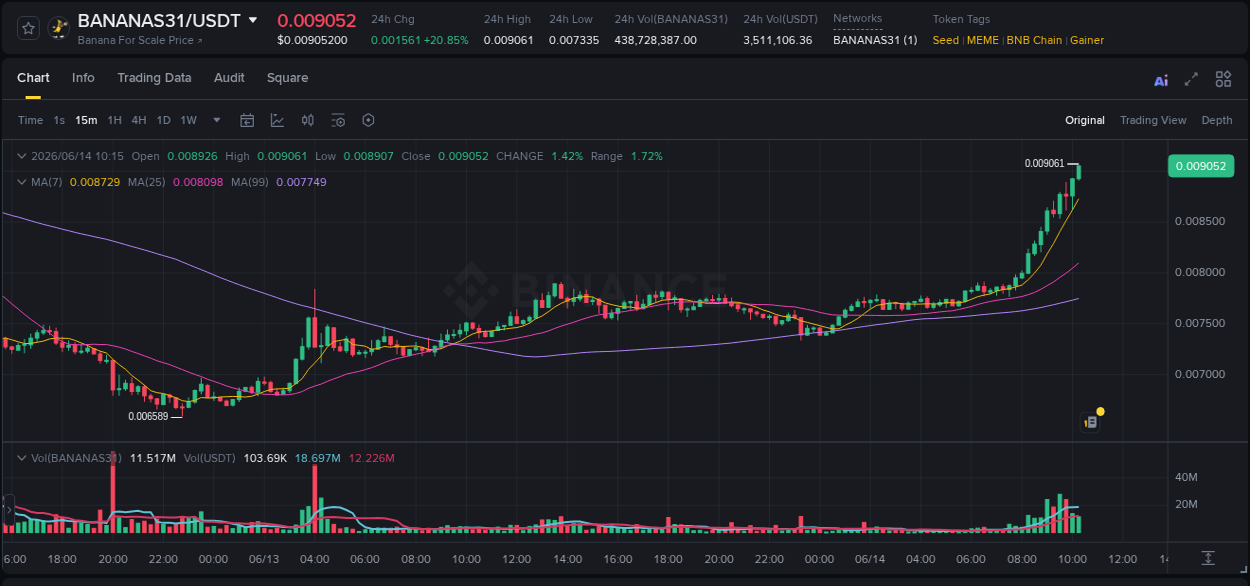Open the multi-chart grid layout icon
Screen dimensions: 1250x586
[x=1223, y=79]
